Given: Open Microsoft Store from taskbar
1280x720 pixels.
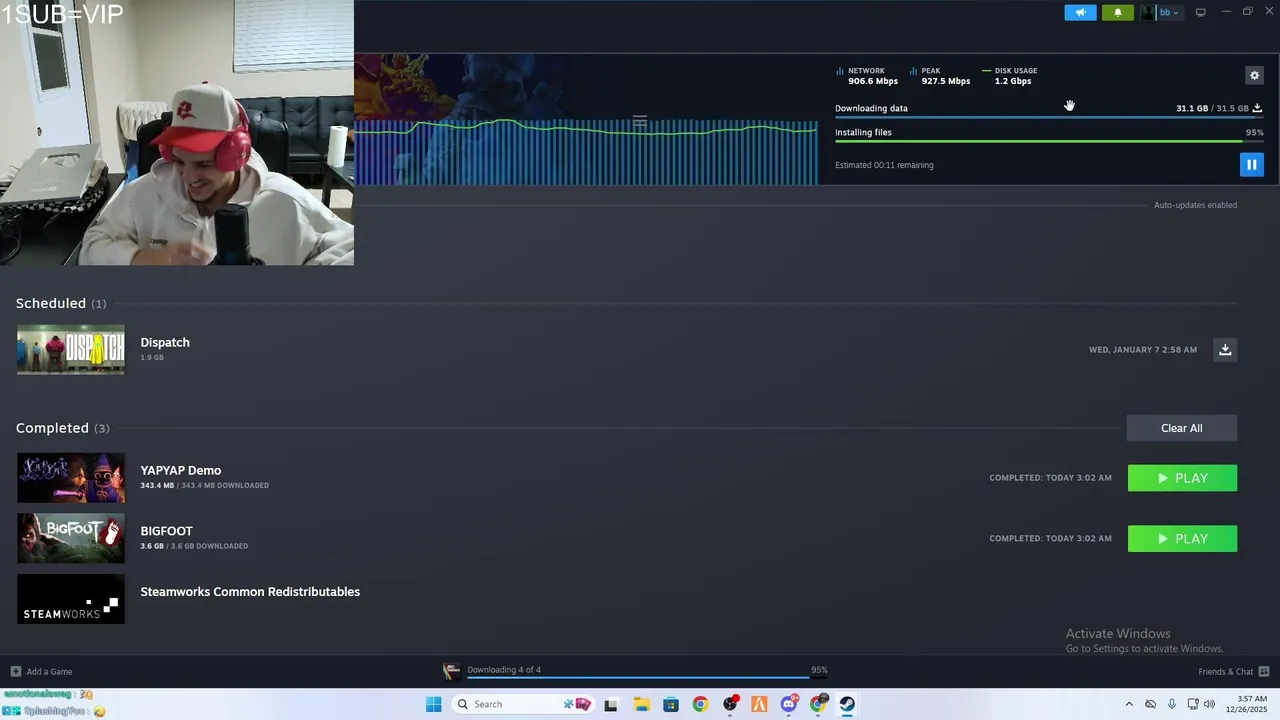Looking at the screenshot, I should 670,704.
